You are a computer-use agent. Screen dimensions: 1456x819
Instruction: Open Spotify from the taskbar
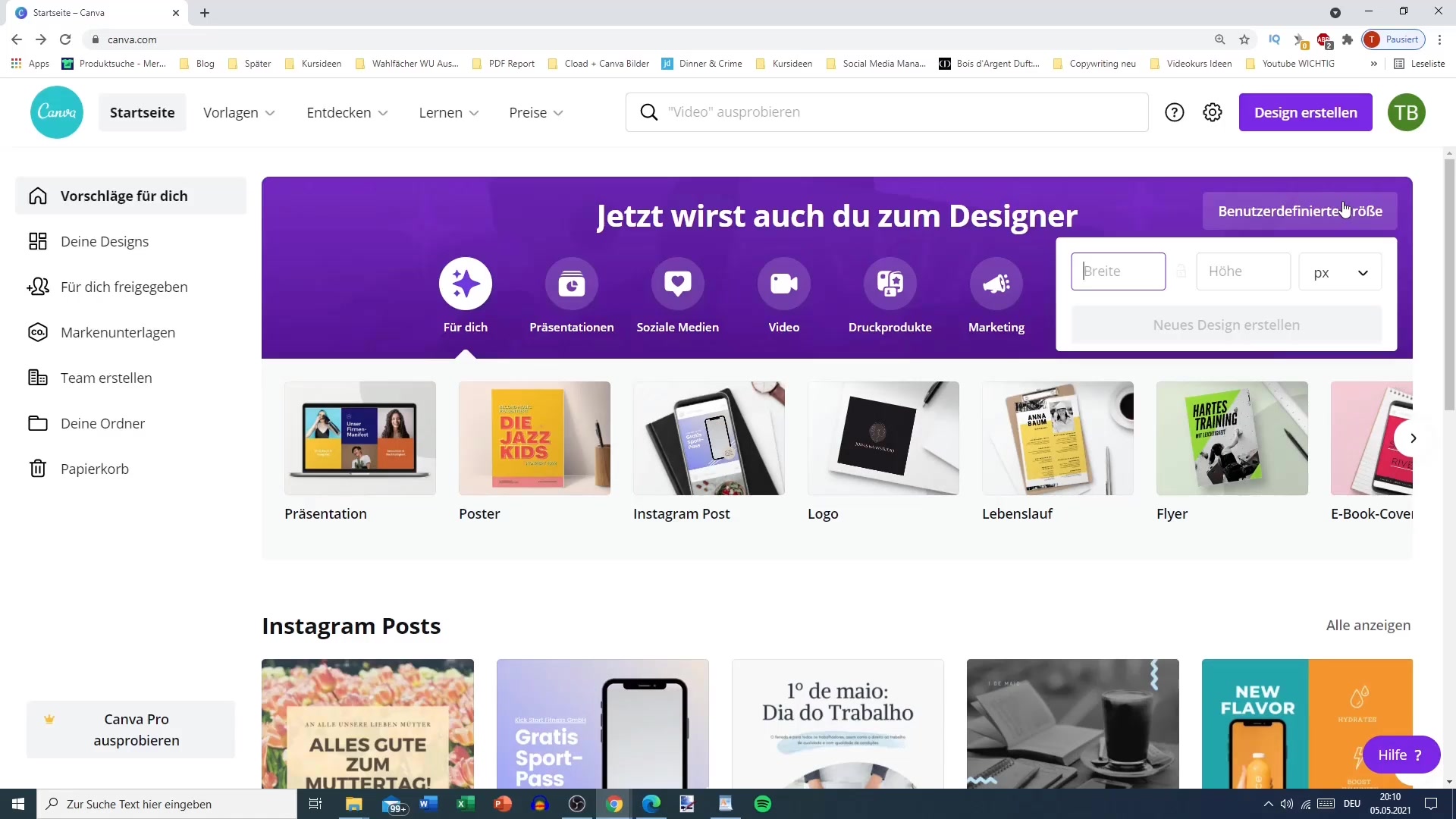(x=763, y=804)
